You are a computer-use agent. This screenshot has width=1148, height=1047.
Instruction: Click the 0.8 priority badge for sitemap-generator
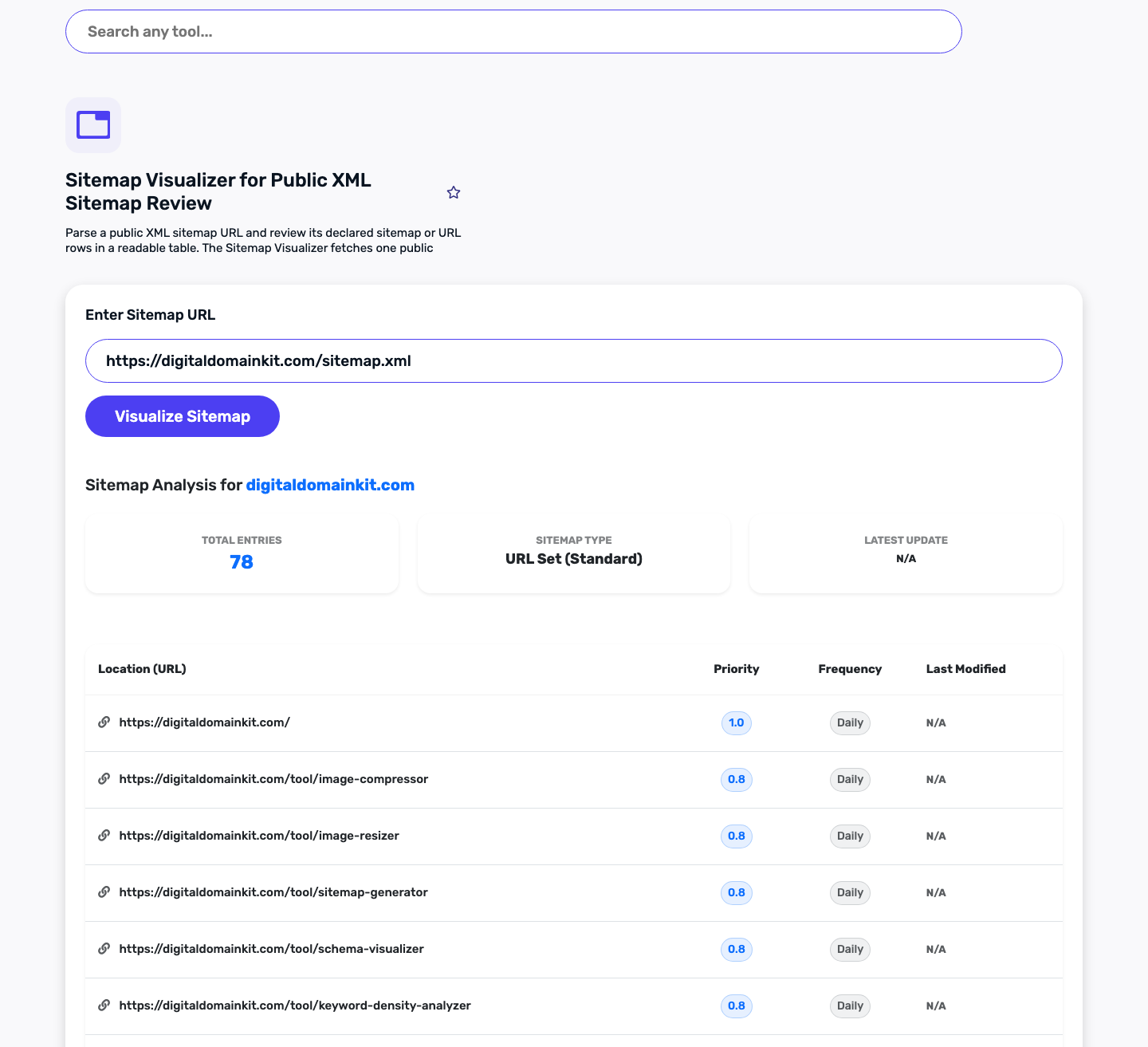click(x=737, y=893)
